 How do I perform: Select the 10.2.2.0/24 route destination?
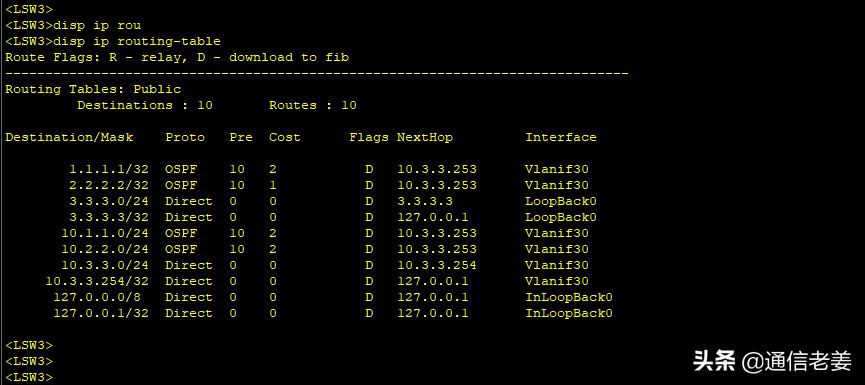point(105,249)
